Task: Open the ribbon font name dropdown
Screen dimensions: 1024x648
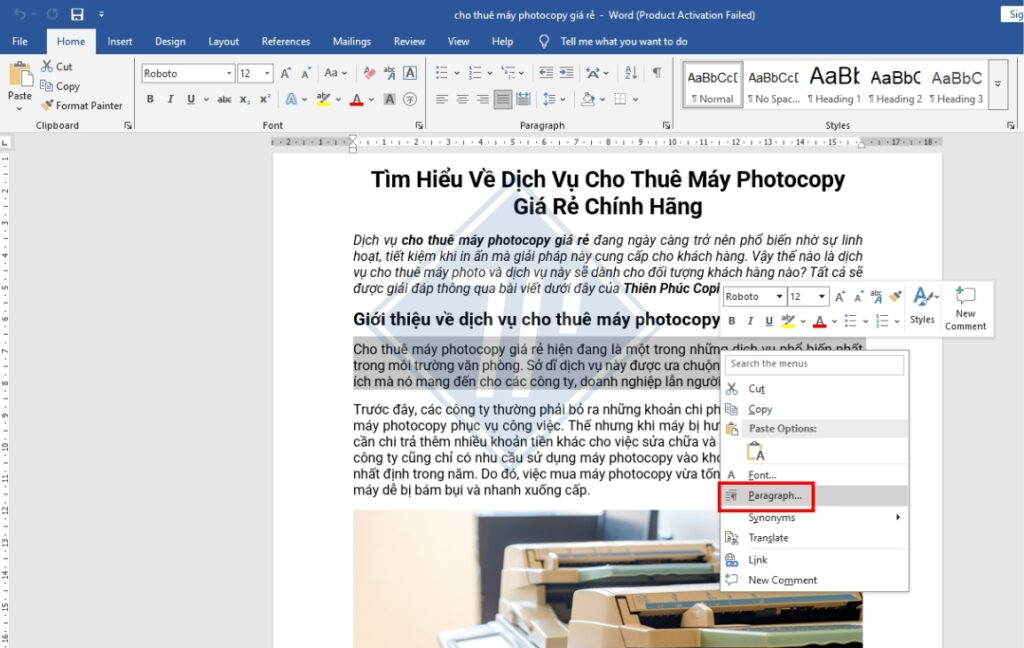Action: 229,73
